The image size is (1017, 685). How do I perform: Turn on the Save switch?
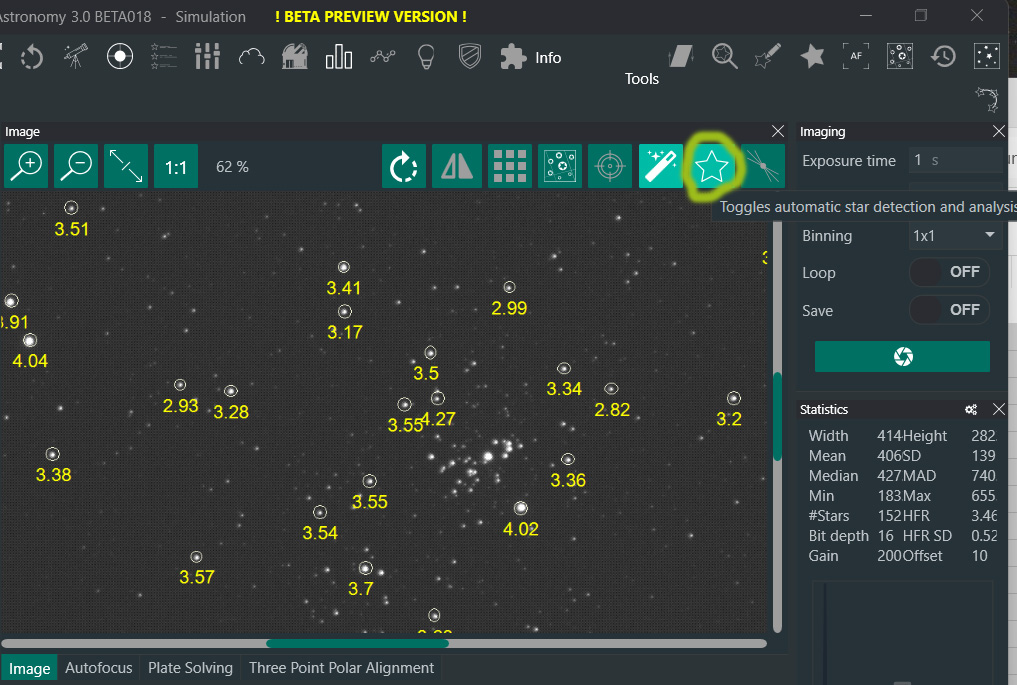949,310
